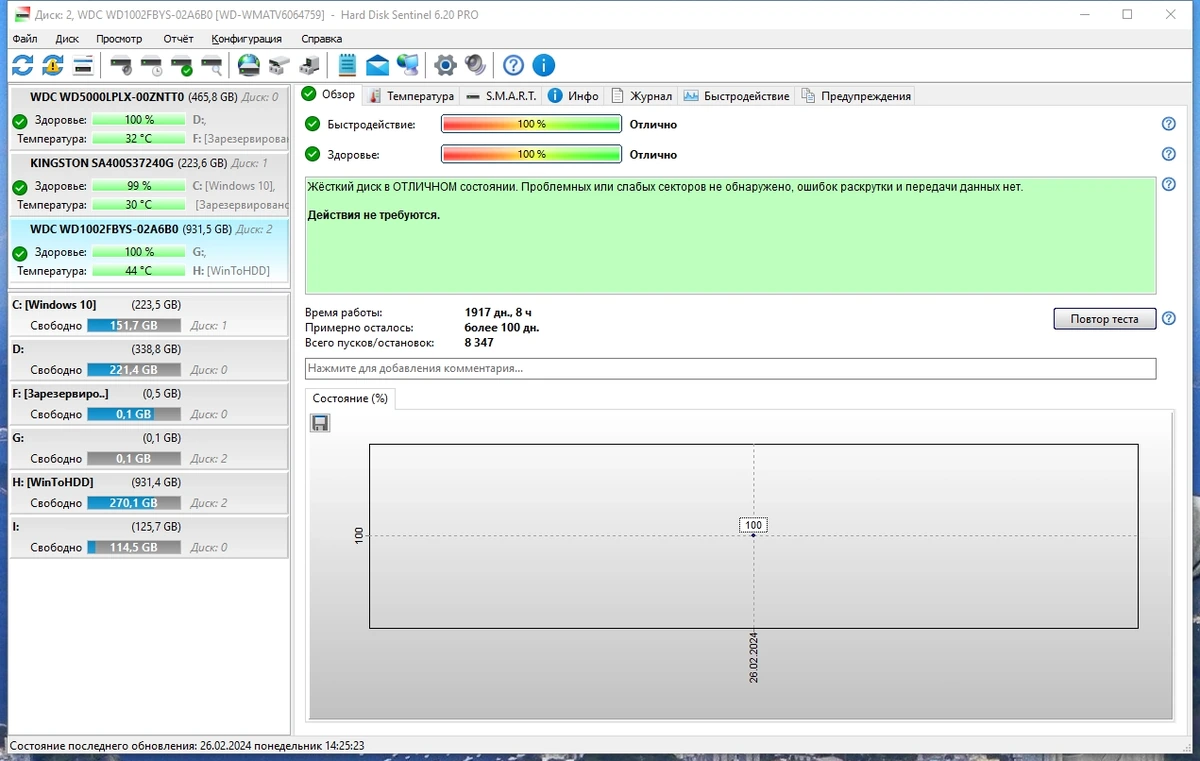Open the Отчёт menu

pyautogui.click(x=178, y=39)
